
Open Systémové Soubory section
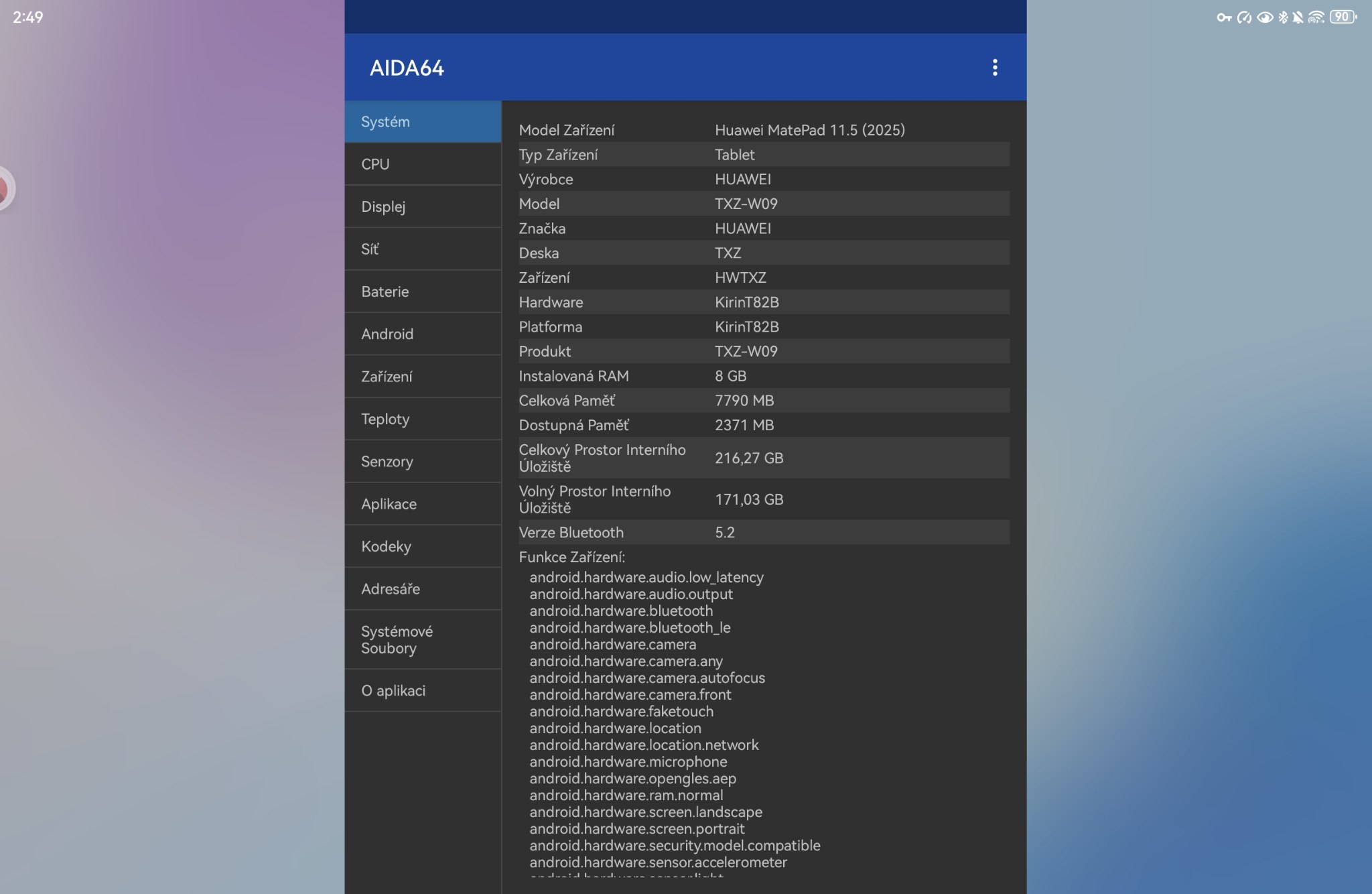(x=423, y=639)
